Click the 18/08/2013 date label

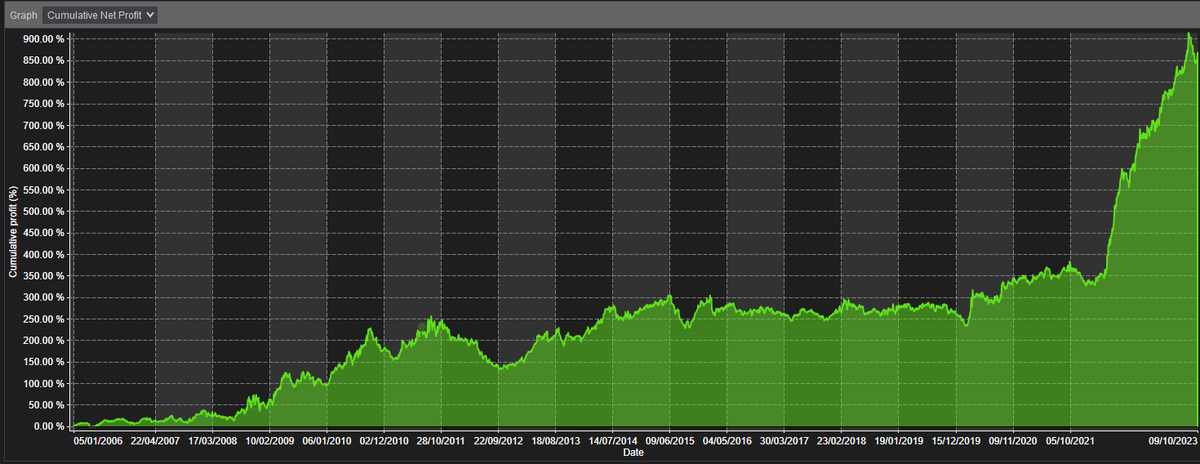click(555, 440)
